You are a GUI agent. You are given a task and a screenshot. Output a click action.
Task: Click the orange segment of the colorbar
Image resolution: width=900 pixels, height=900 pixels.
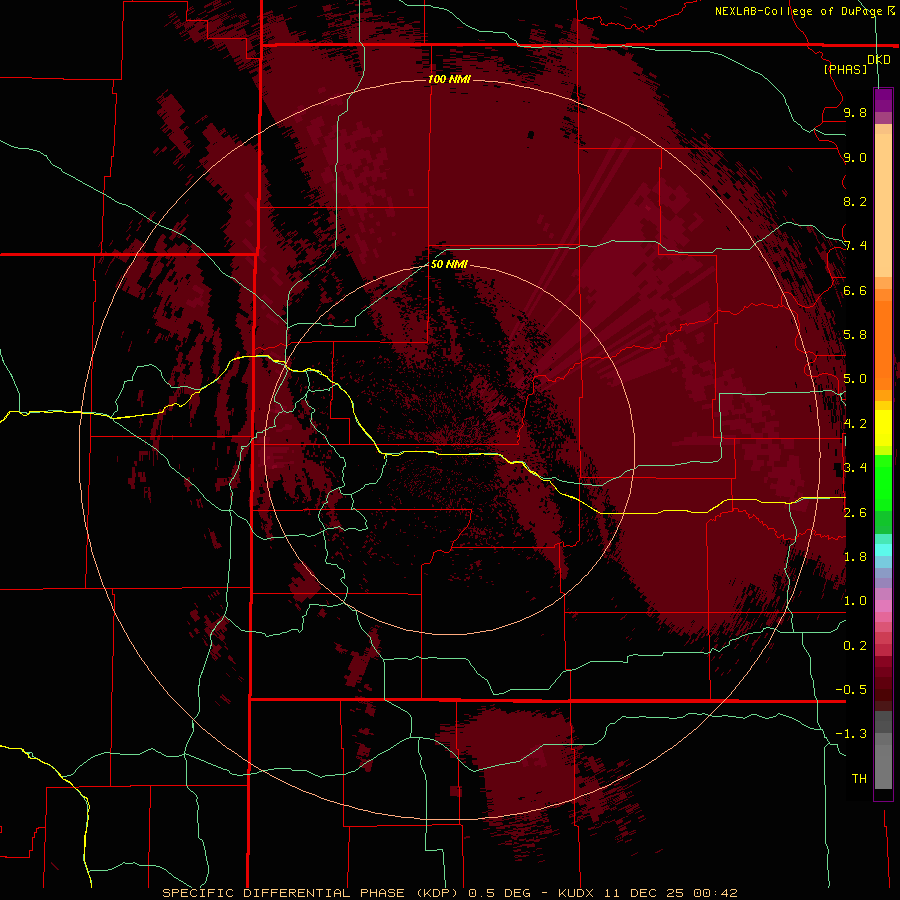point(883,344)
